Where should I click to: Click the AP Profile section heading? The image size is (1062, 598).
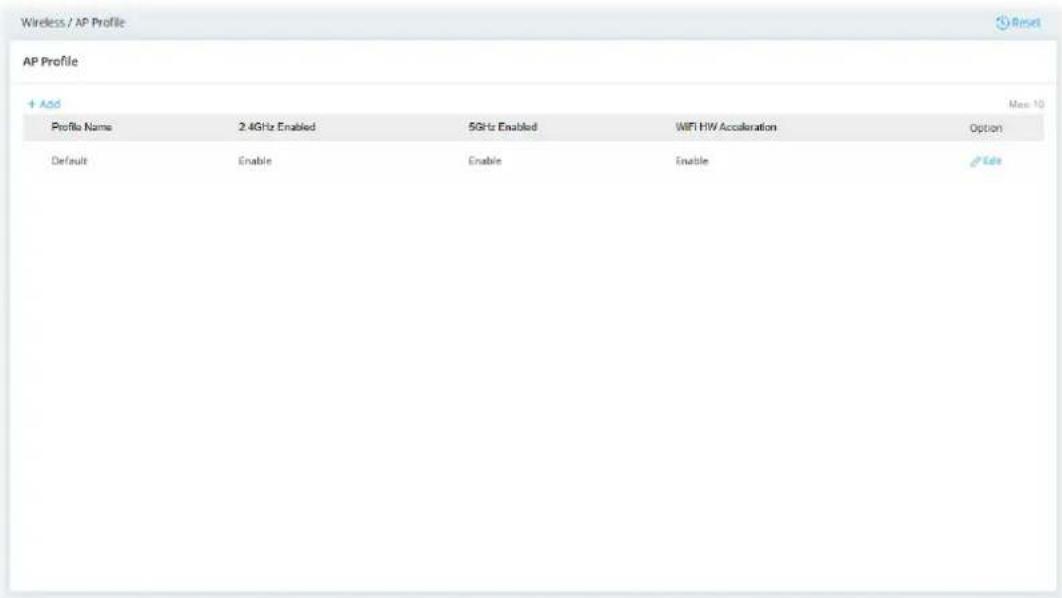50,62
